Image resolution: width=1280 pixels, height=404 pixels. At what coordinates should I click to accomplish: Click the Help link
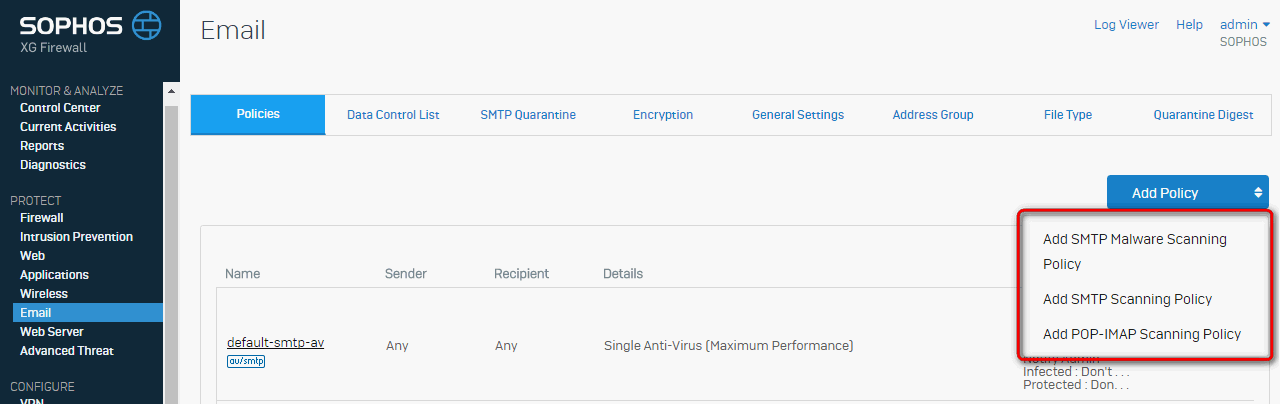[1189, 25]
